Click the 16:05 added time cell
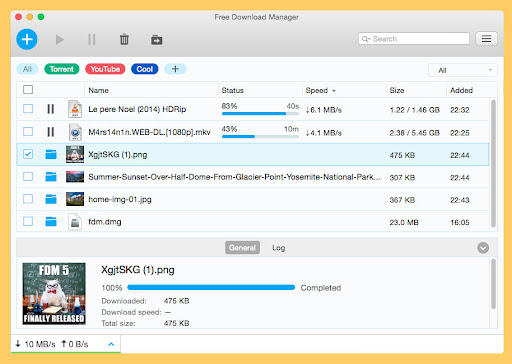 click(460, 222)
